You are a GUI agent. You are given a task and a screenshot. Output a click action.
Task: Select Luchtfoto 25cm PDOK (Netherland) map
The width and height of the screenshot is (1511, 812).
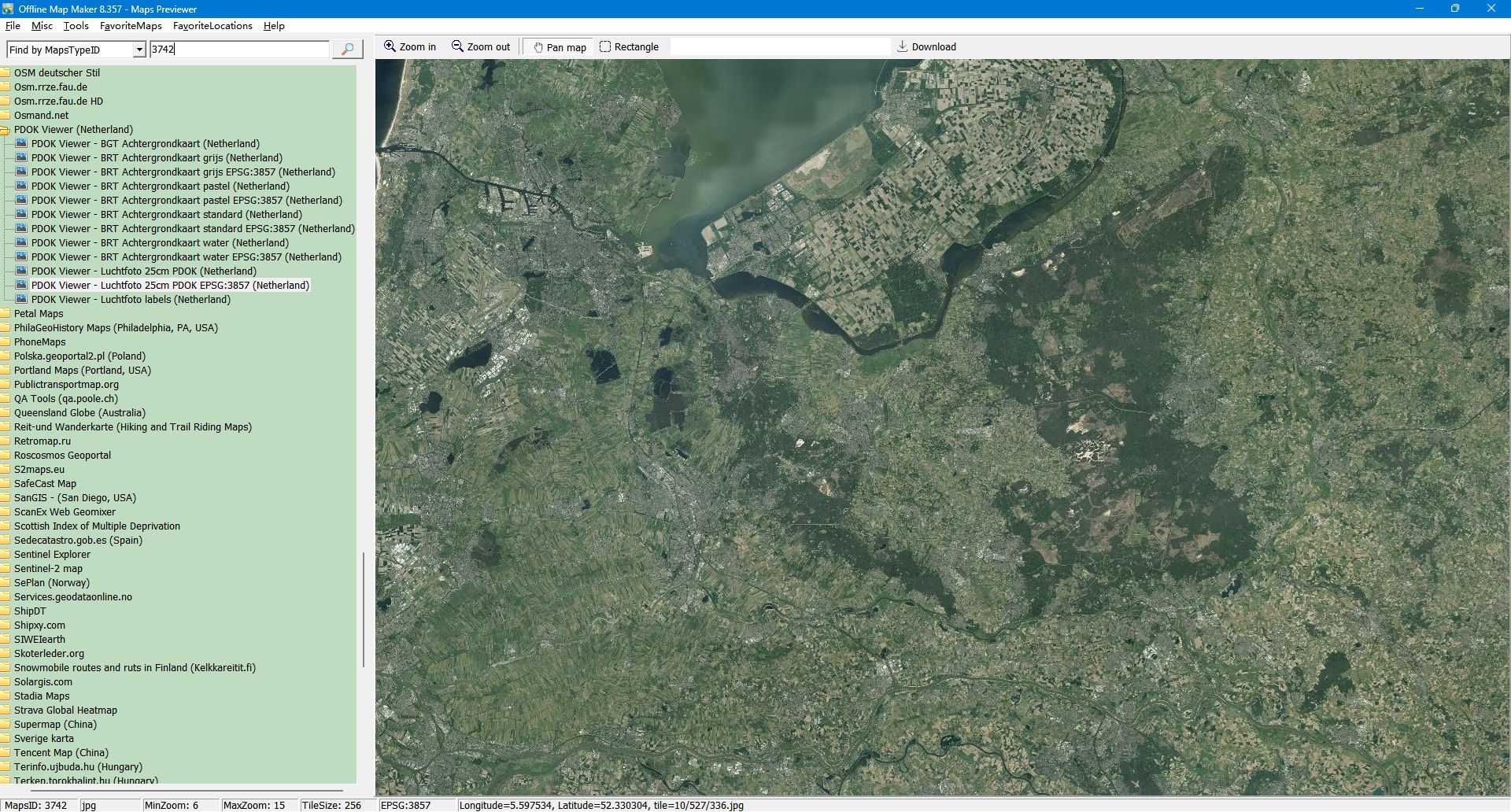144,271
